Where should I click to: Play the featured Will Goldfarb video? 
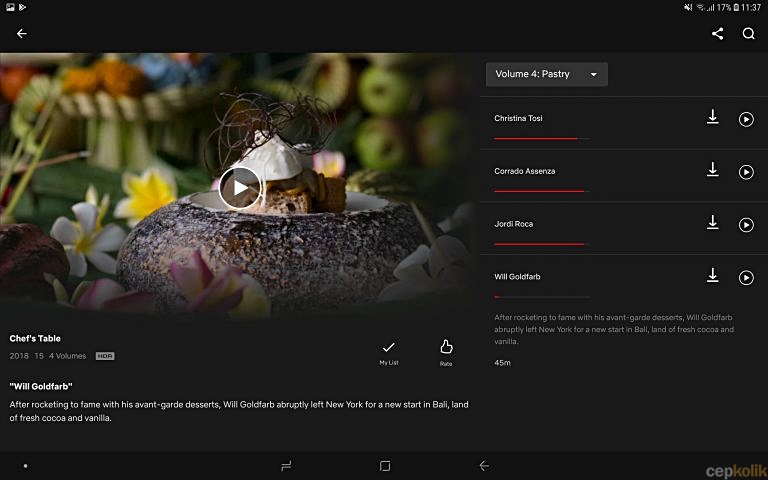(240, 188)
